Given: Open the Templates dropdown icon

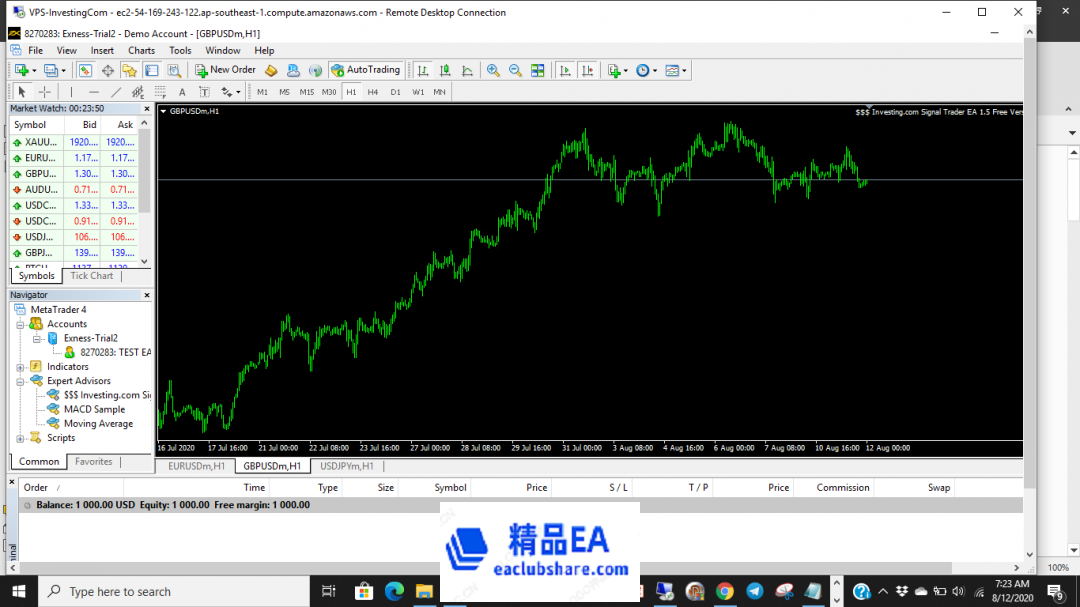Looking at the screenshot, I should [x=676, y=70].
